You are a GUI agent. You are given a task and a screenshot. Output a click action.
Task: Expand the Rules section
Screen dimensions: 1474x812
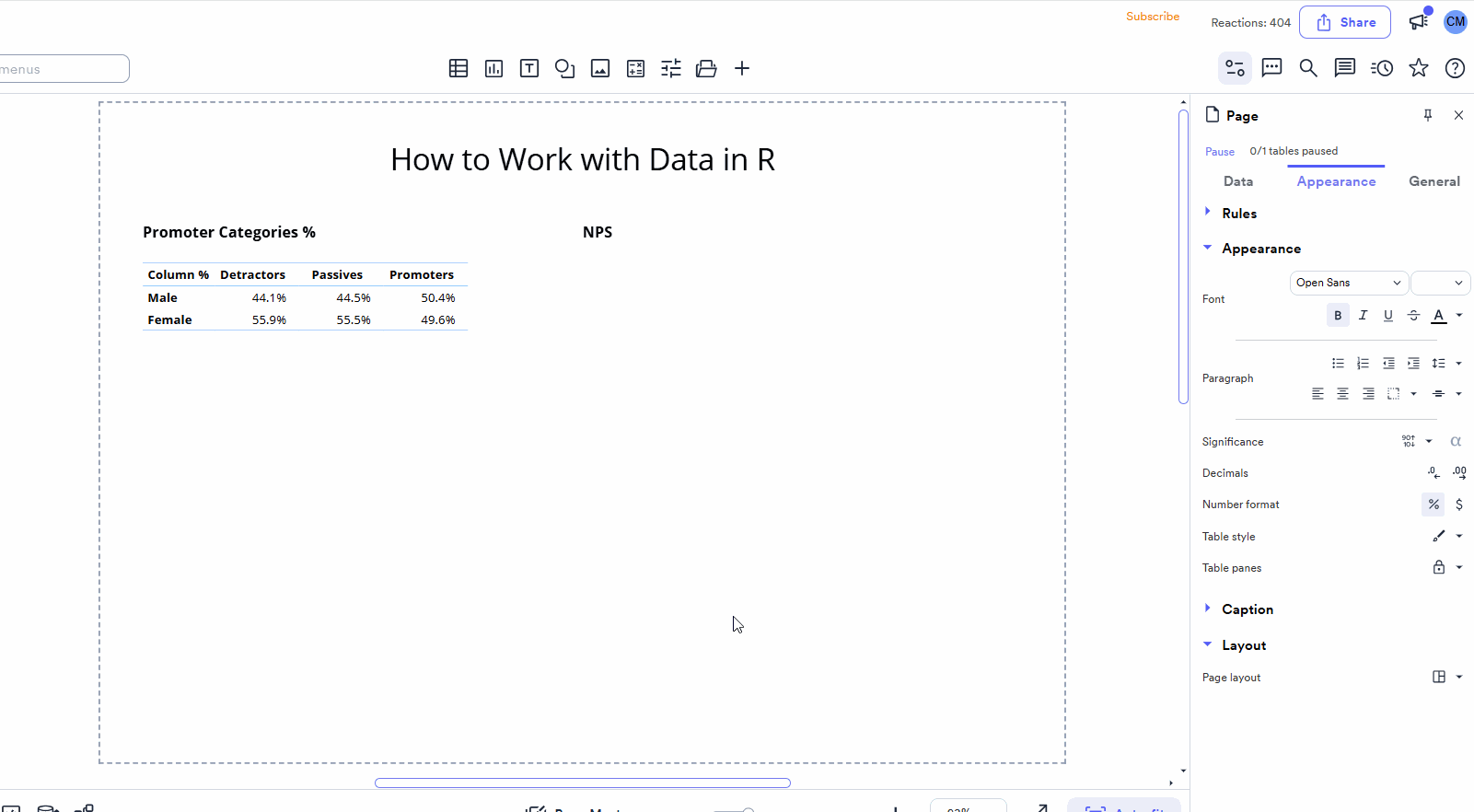click(x=1238, y=214)
